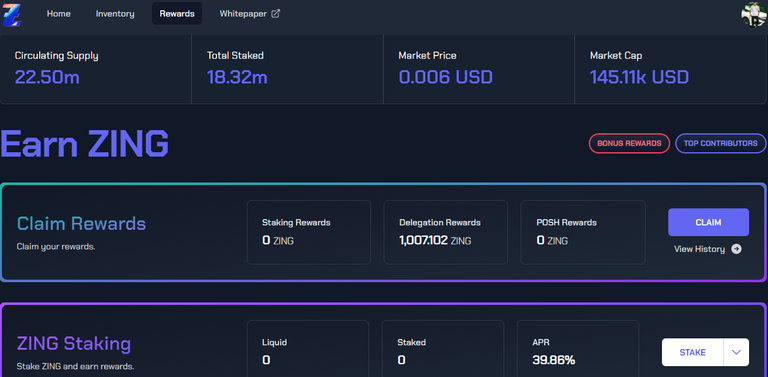Show TOP CONTRIBUTORS

point(720,143)
